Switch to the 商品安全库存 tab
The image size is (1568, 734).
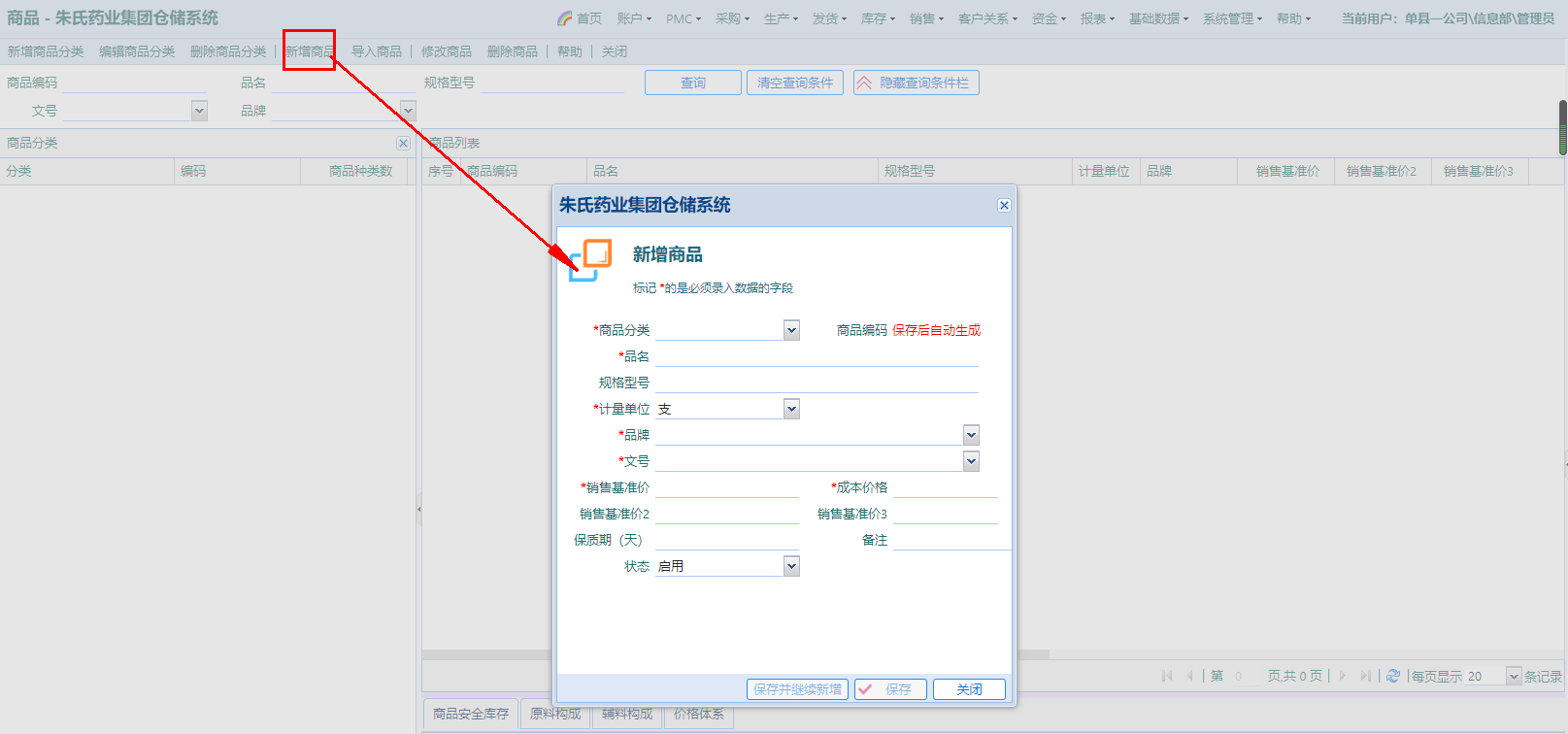(470, 714)
